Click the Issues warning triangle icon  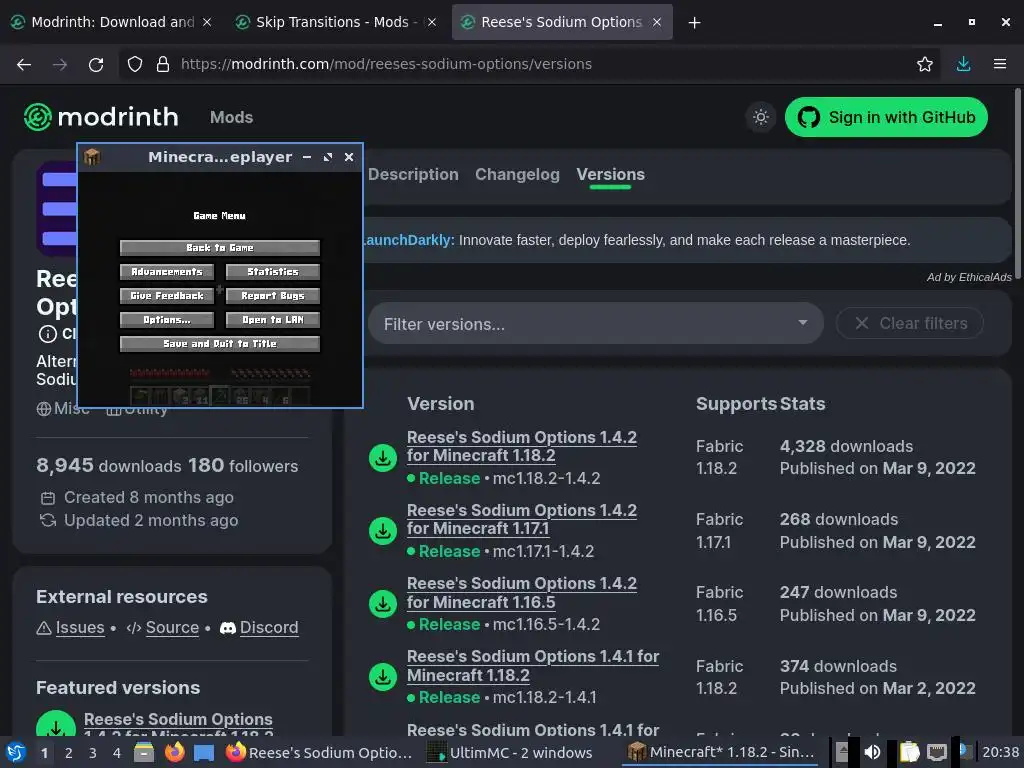click(x=44, y=628)
